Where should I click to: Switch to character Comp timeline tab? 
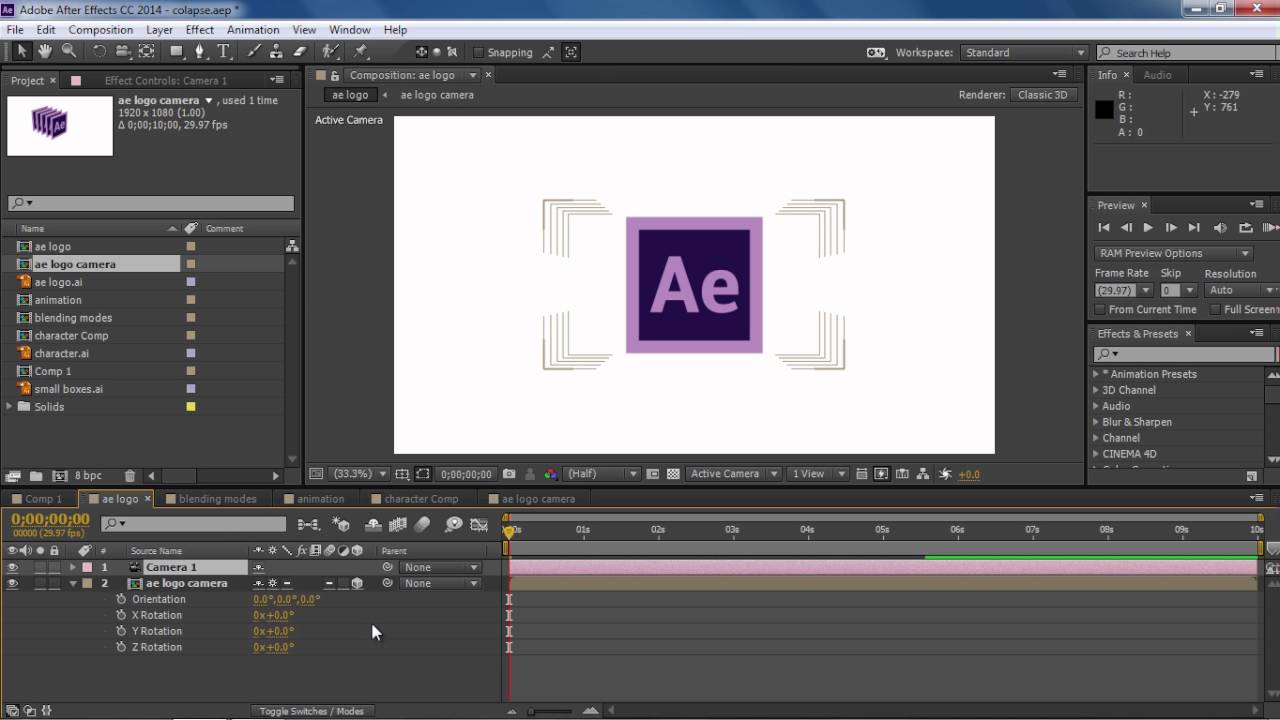pos(421,499)
